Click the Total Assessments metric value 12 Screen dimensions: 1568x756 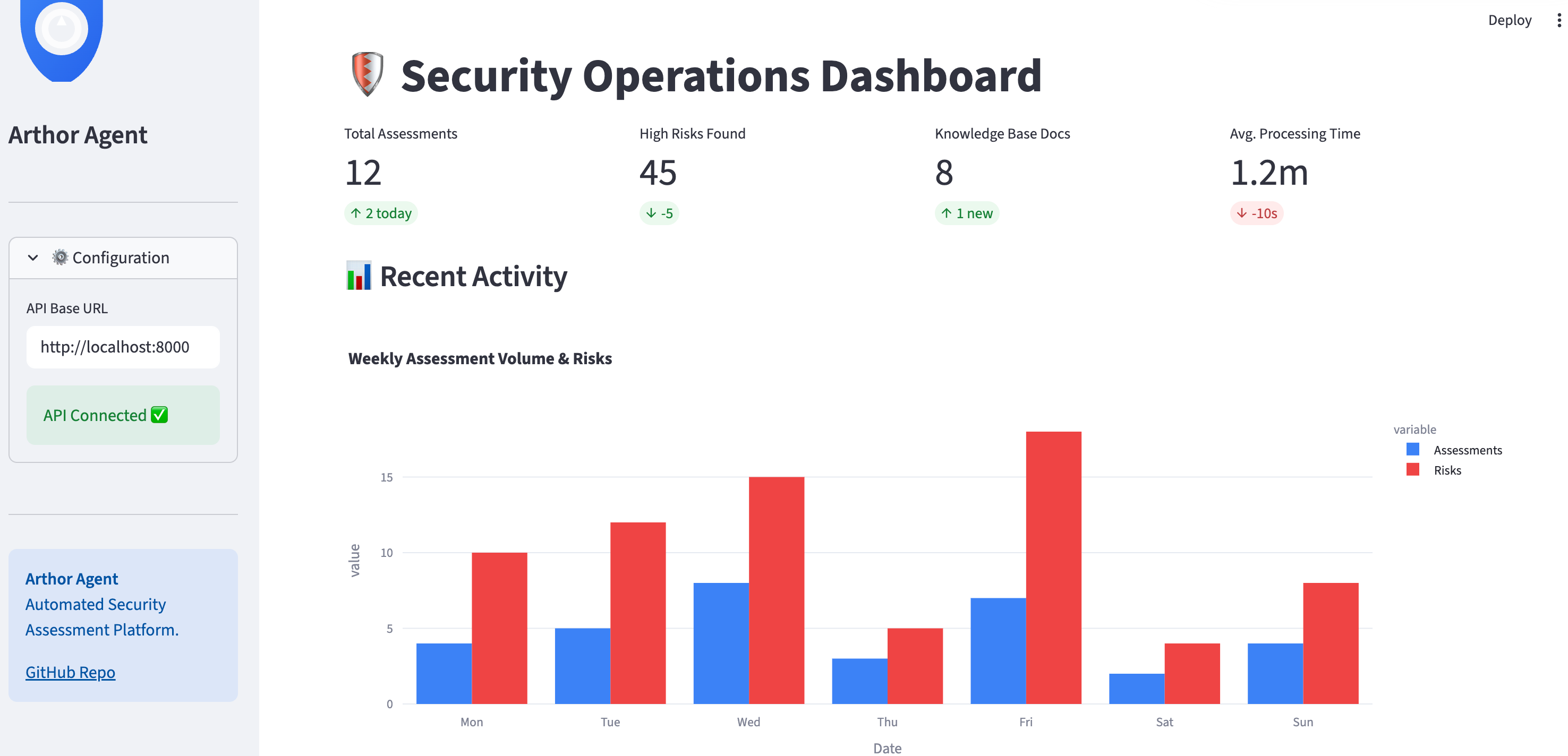[x=363, y=174]
